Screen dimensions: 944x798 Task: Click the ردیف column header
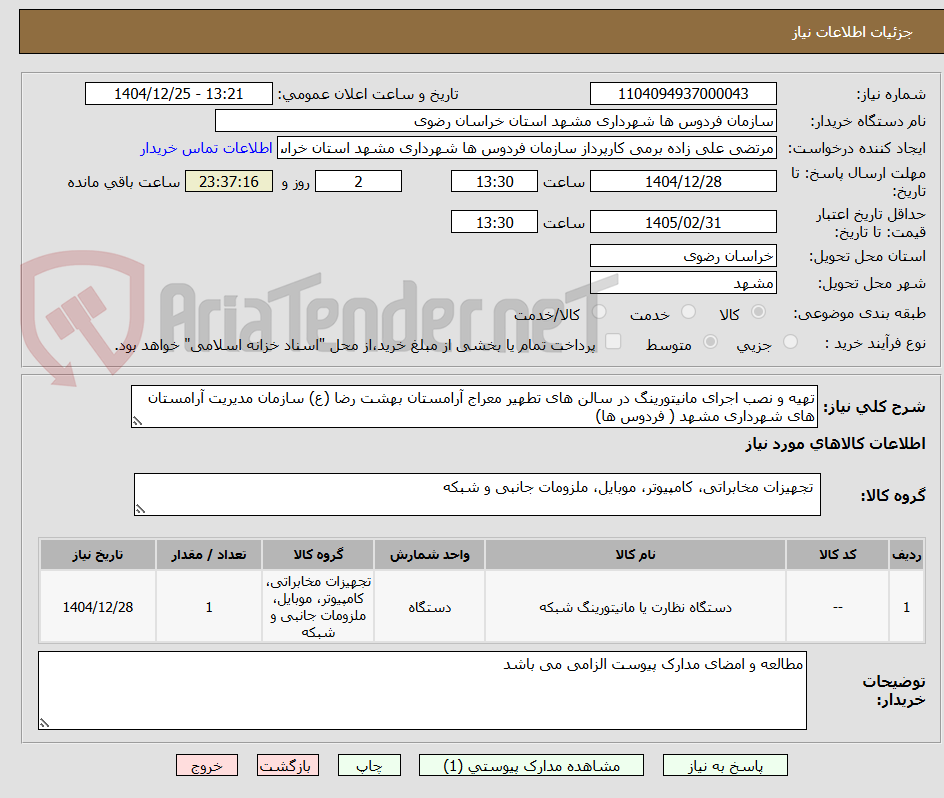coord(907,555)
